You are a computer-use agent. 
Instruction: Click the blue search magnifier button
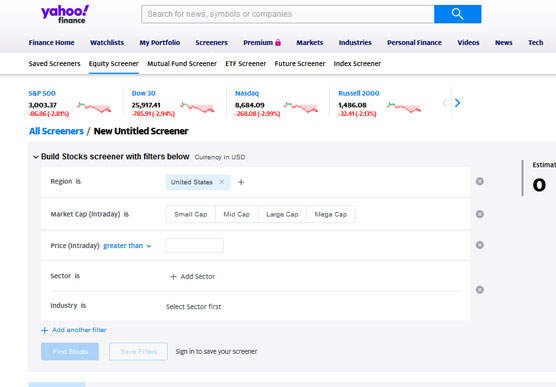pos(457,14)
